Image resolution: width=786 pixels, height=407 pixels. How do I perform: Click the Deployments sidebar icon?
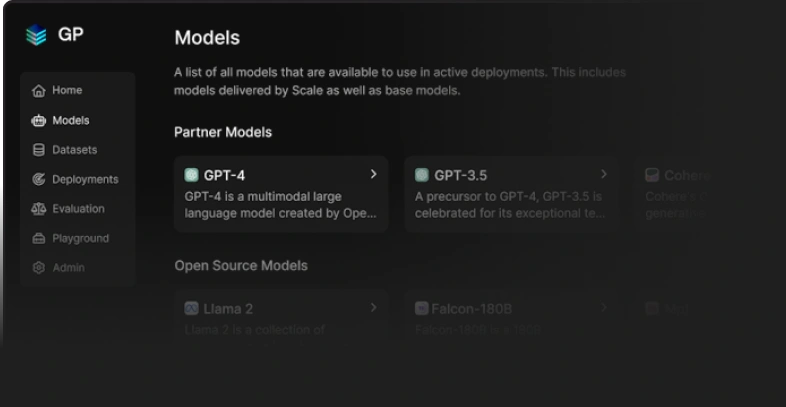point(39,180)
